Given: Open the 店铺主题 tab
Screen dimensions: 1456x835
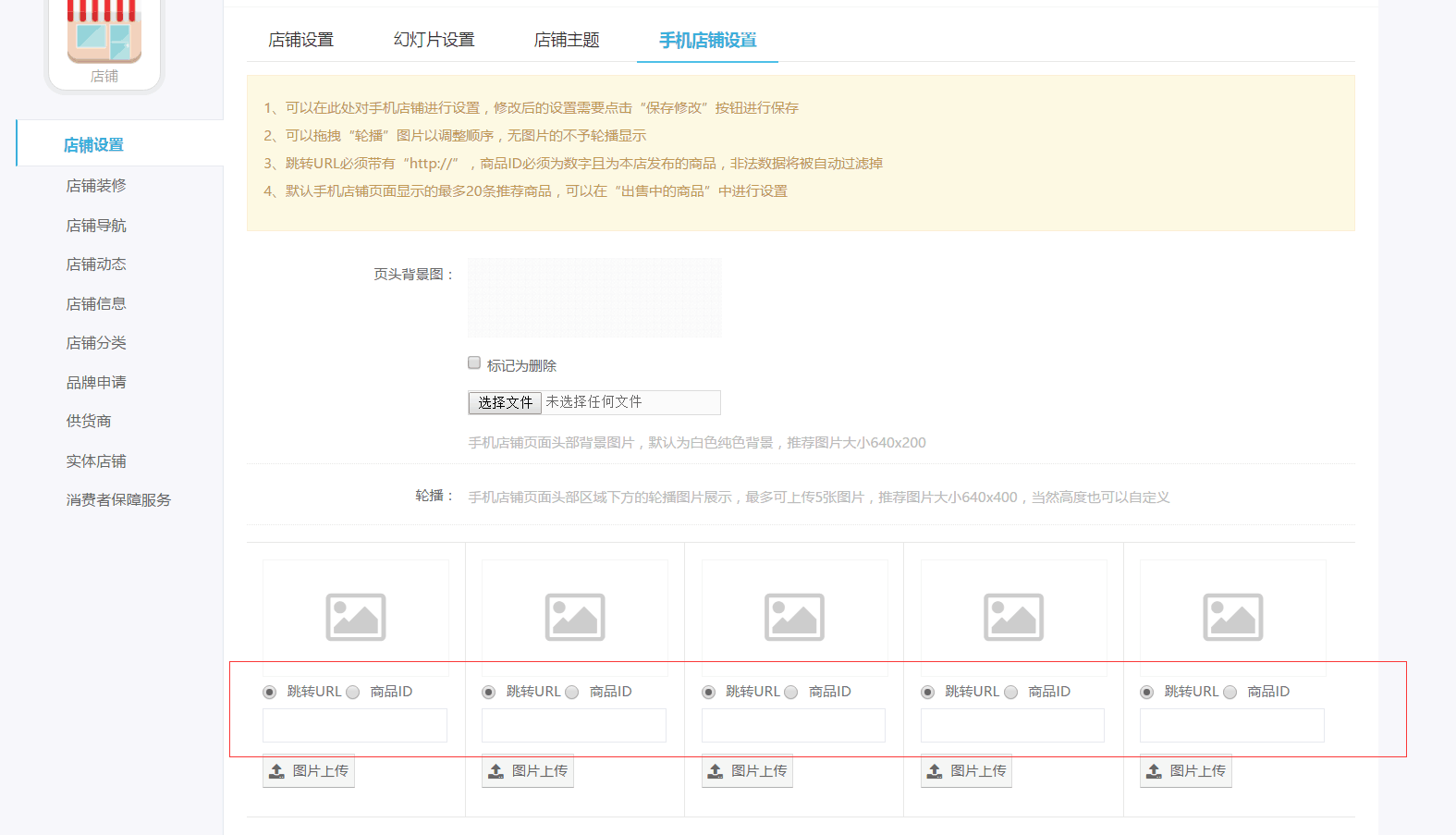Looking at the screenshot, I should coord(567,40).
